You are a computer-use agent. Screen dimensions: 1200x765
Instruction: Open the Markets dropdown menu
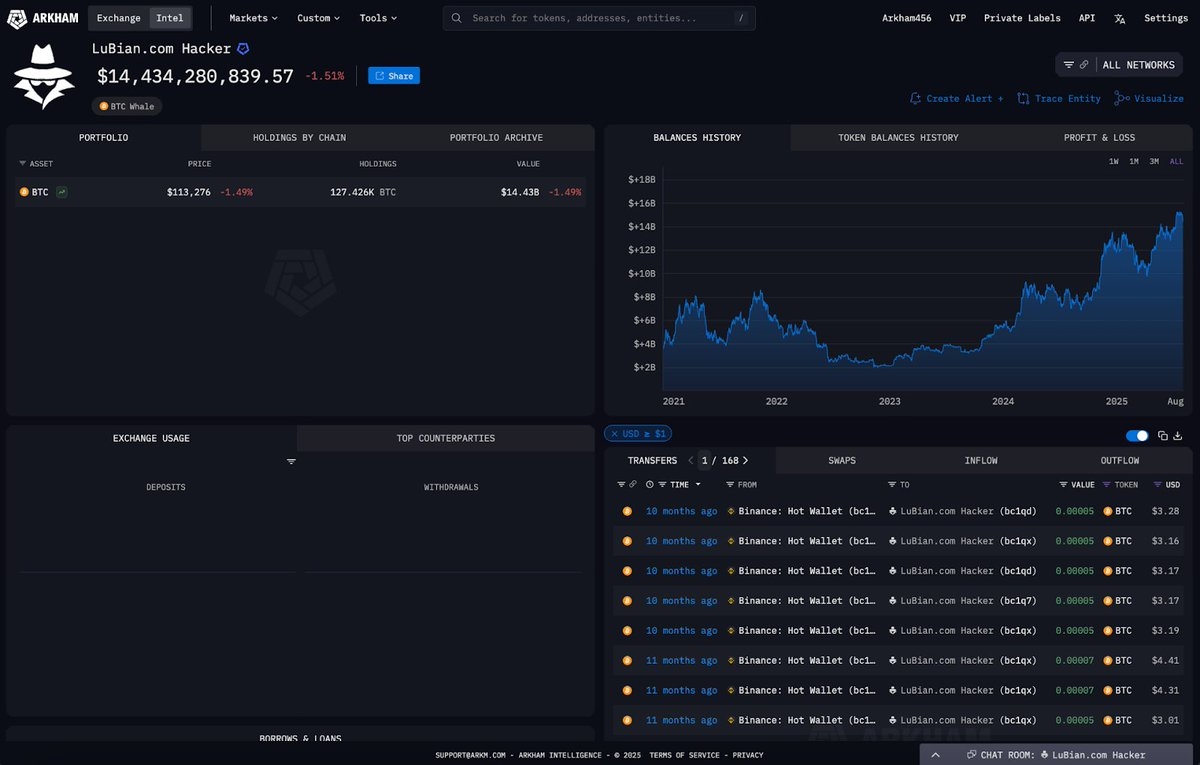pyautogui.click(x=253, y=18)
